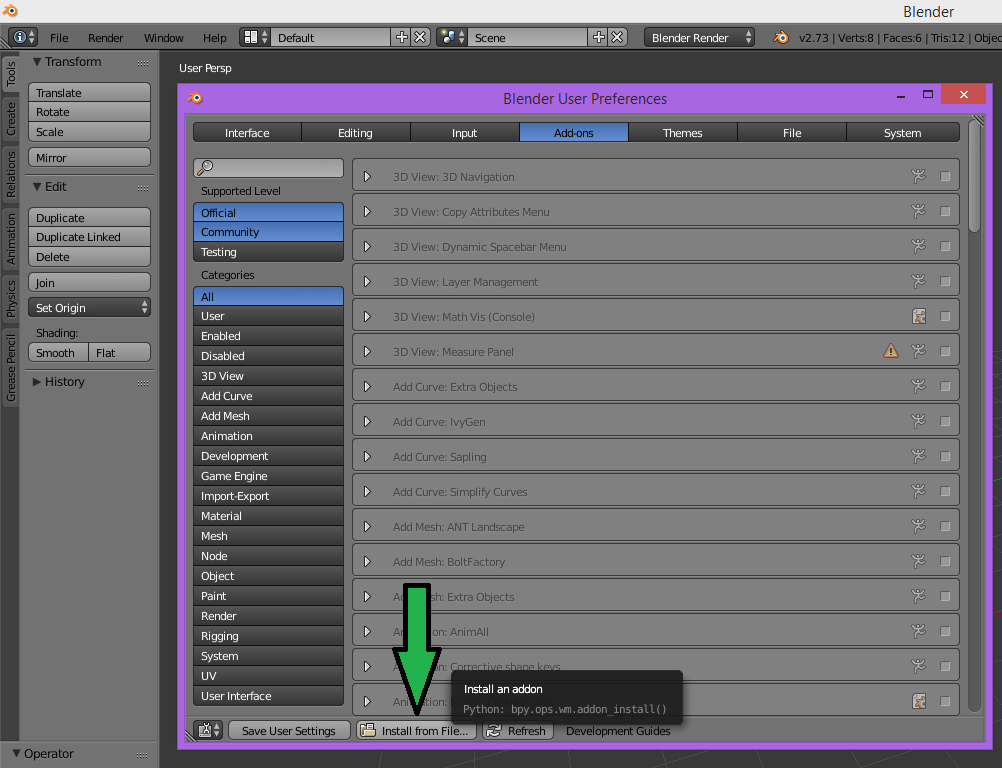Click the add-on search input field
Viewport: 1002px width, 768px height.
click(268, 168)
